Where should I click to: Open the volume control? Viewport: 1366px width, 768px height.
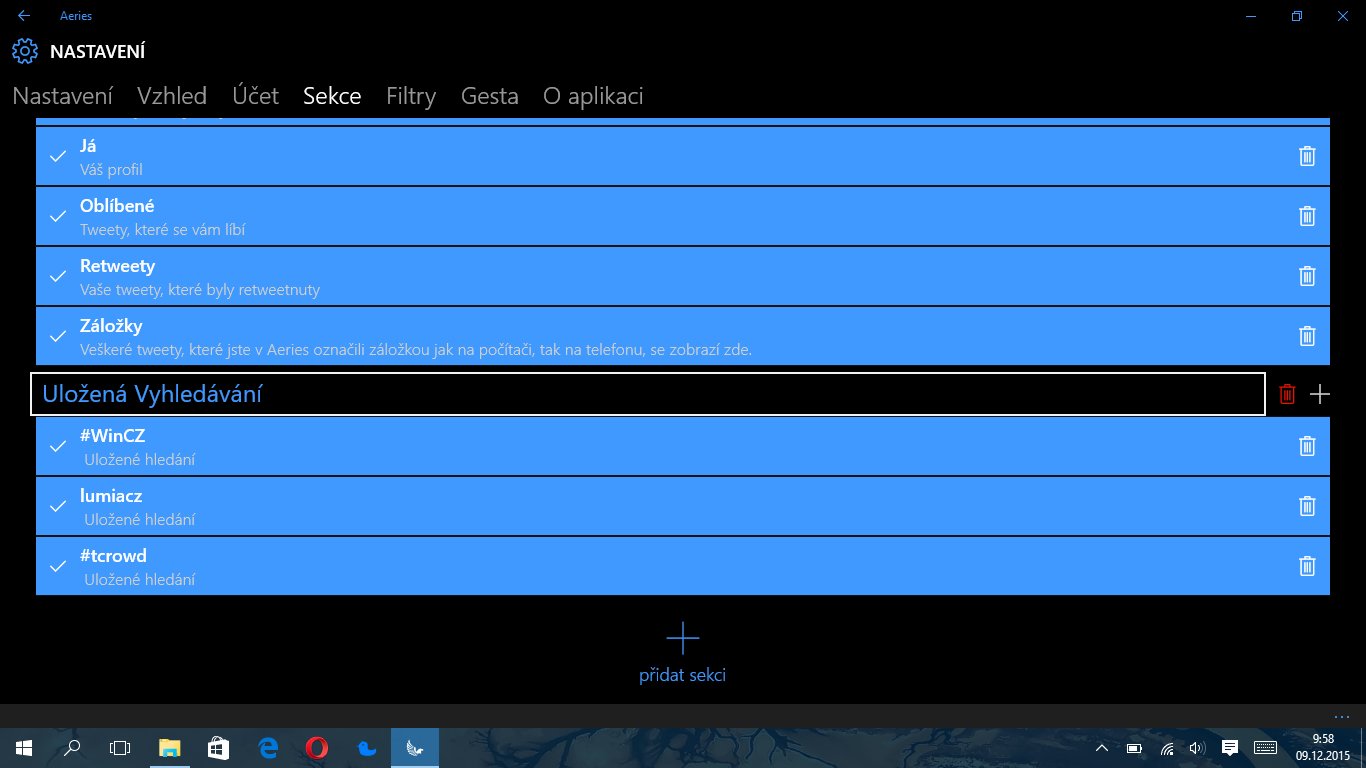1198,748
